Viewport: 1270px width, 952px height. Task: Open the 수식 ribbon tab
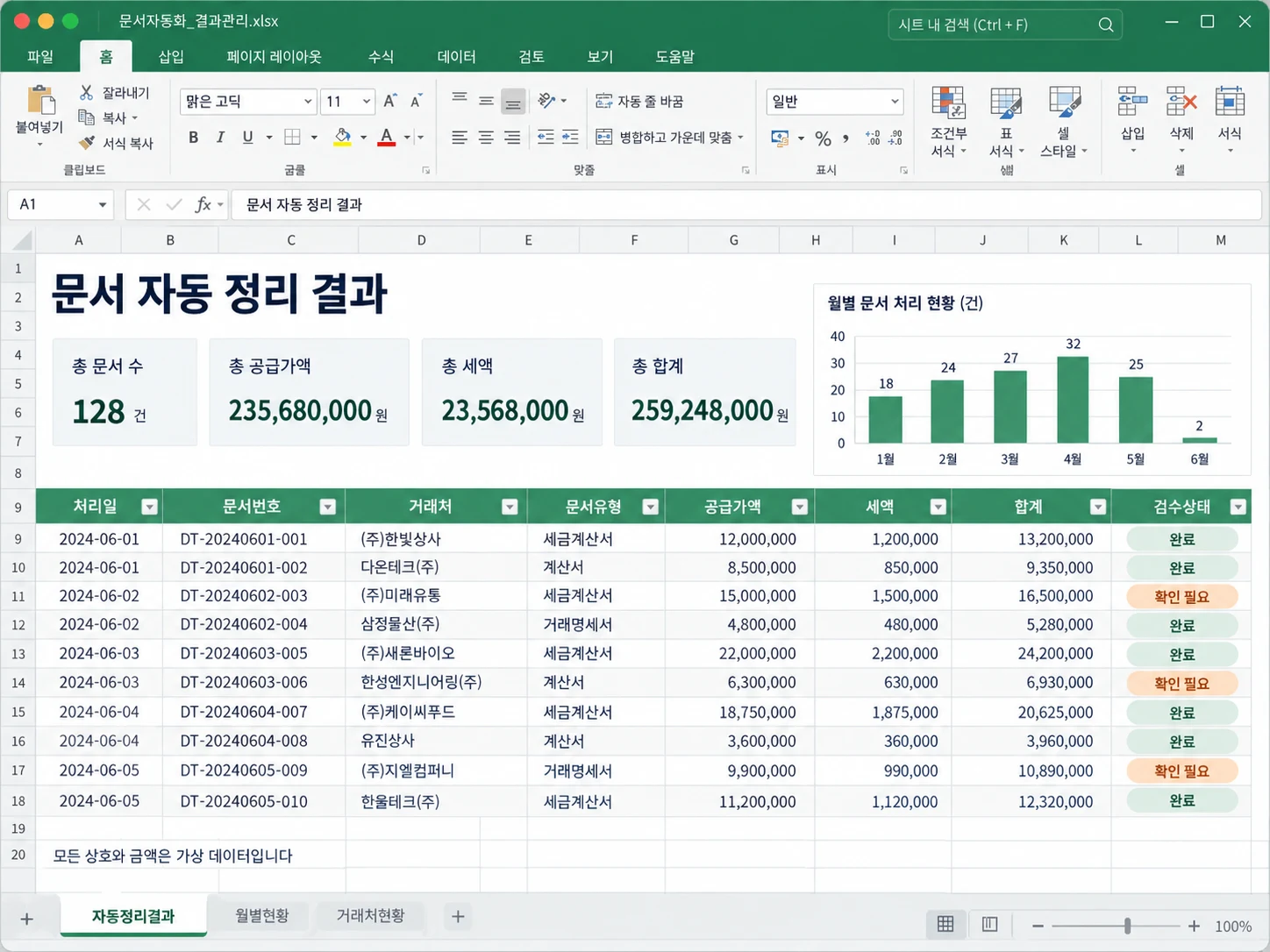coord(381,56)
